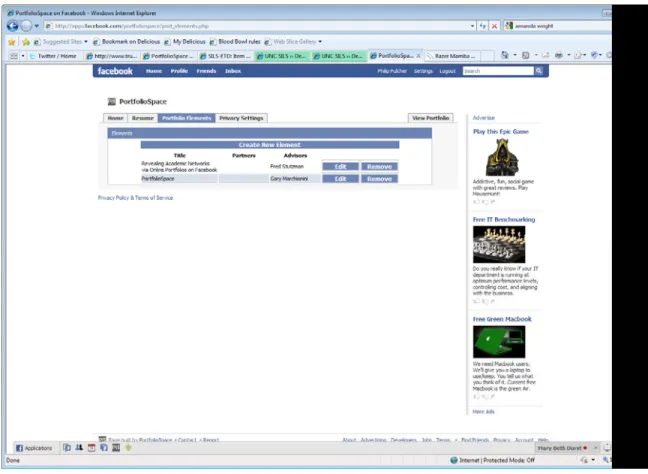The image size is (648, 474).
Task: Click the red X stop loading icon
Action: pos(494,26)
